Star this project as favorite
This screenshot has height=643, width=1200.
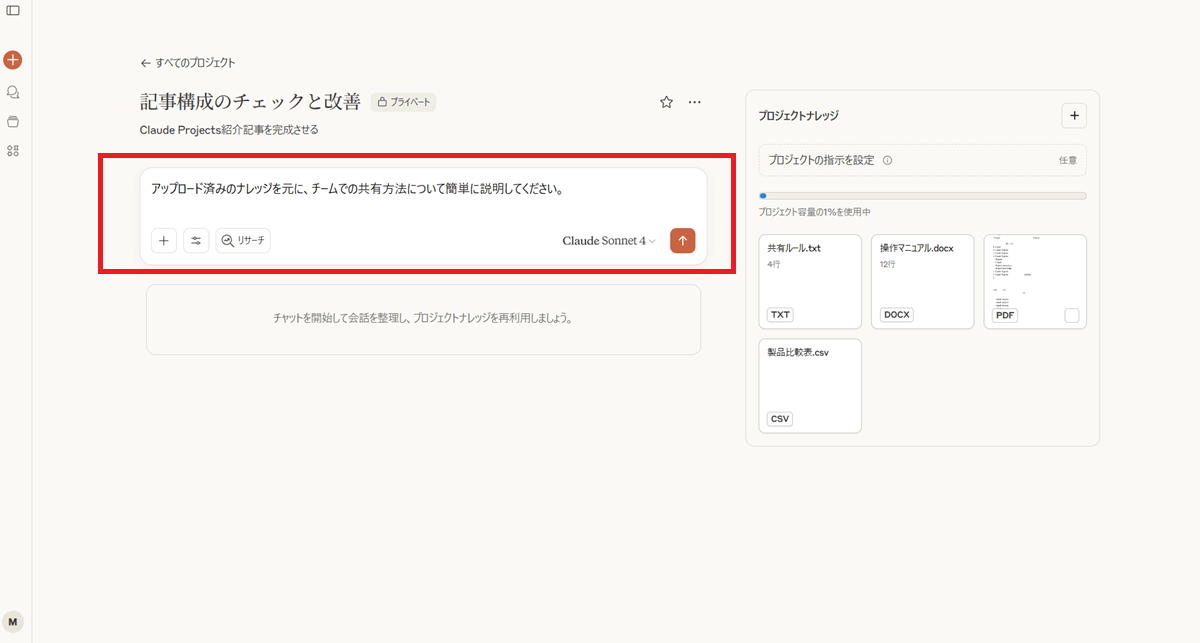667,102
